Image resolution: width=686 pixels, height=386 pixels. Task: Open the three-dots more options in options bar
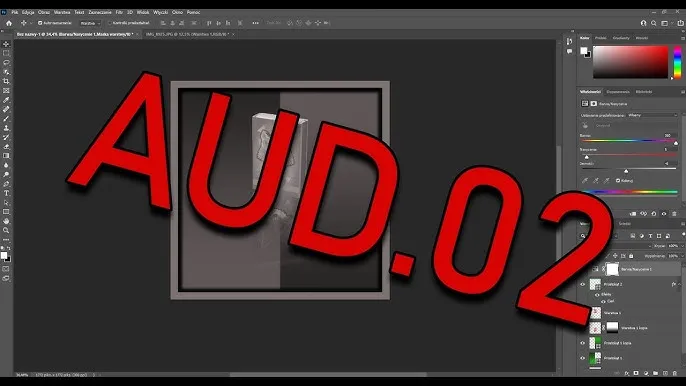coord(256,23)
